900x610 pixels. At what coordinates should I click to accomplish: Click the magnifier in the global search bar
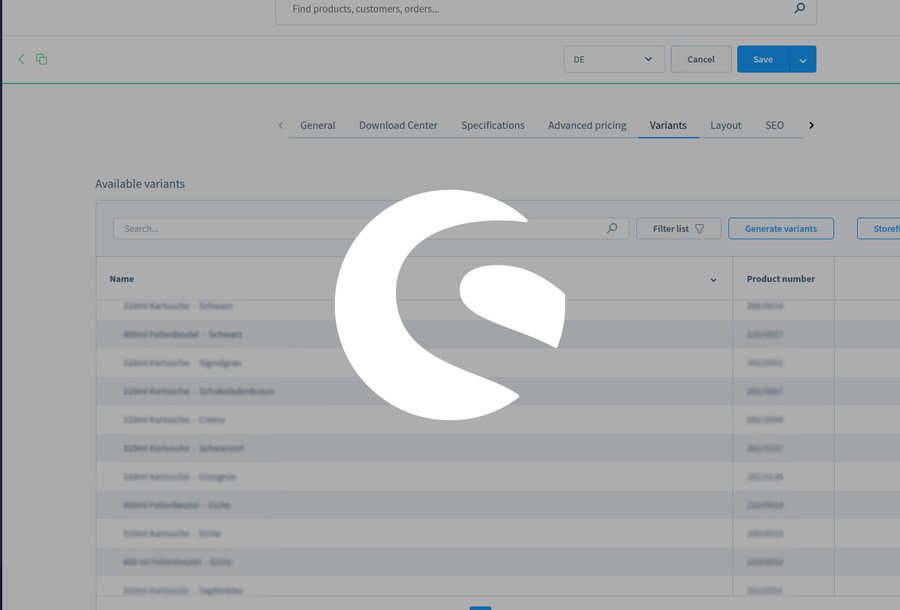[x=798, y=9]
